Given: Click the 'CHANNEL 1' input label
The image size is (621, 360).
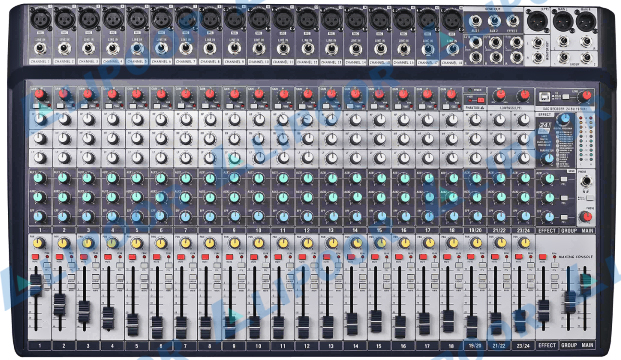Looking at the screenshot, I should (x=40, y=62).
